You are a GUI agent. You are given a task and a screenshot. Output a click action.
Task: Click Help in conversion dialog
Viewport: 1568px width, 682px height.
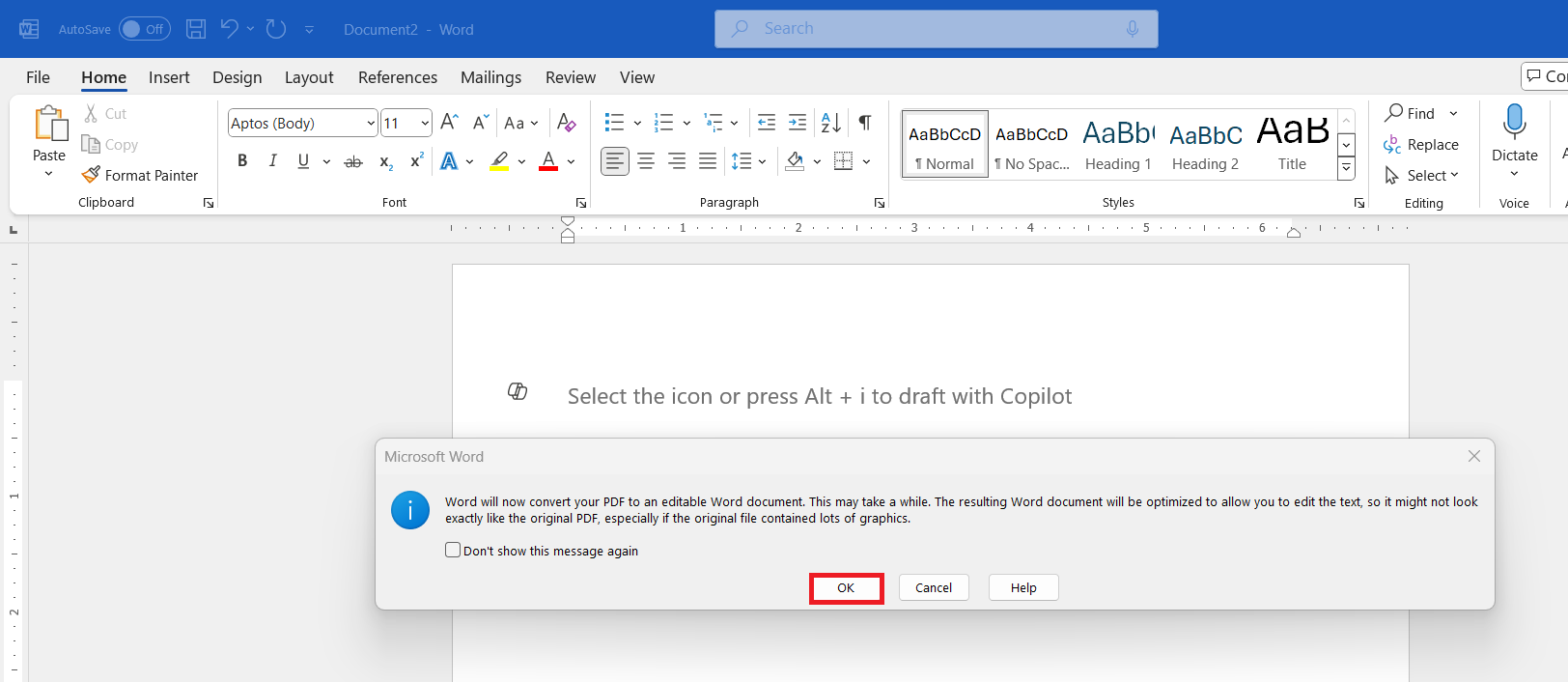[1023, 587]
